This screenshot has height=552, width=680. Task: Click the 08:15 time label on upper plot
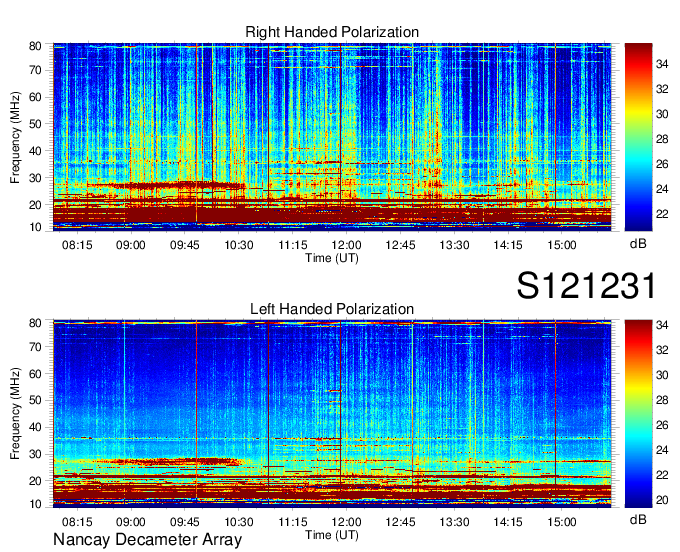pyautogui.click(x=77, y=245)
